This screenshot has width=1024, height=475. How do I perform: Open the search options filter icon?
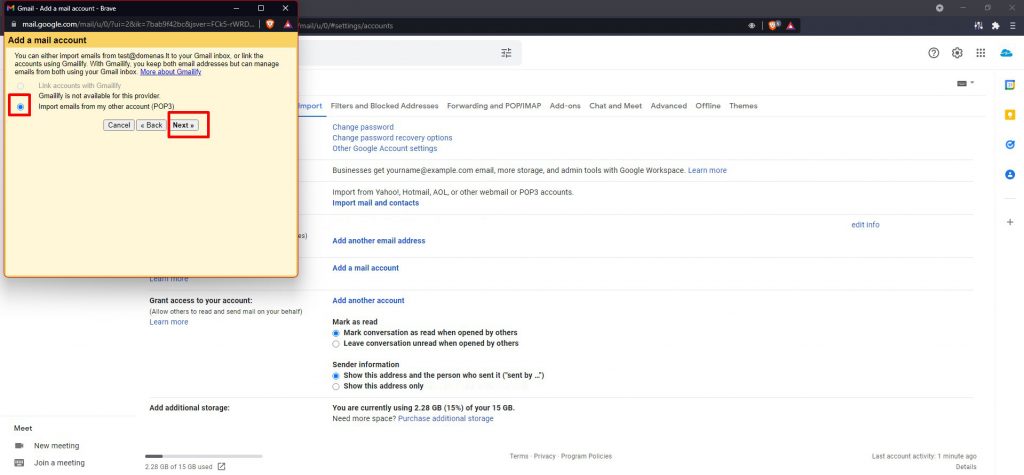tap(506, 53)
